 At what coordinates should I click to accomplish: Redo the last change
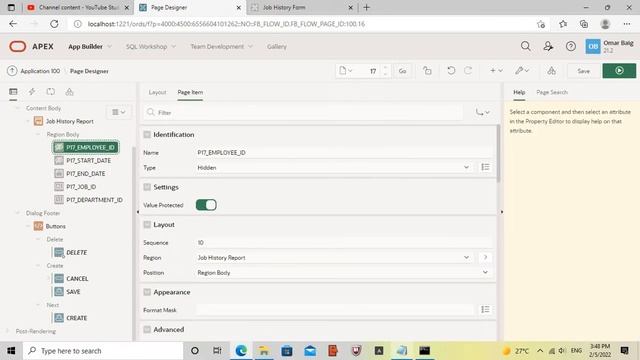coord(468,71)
